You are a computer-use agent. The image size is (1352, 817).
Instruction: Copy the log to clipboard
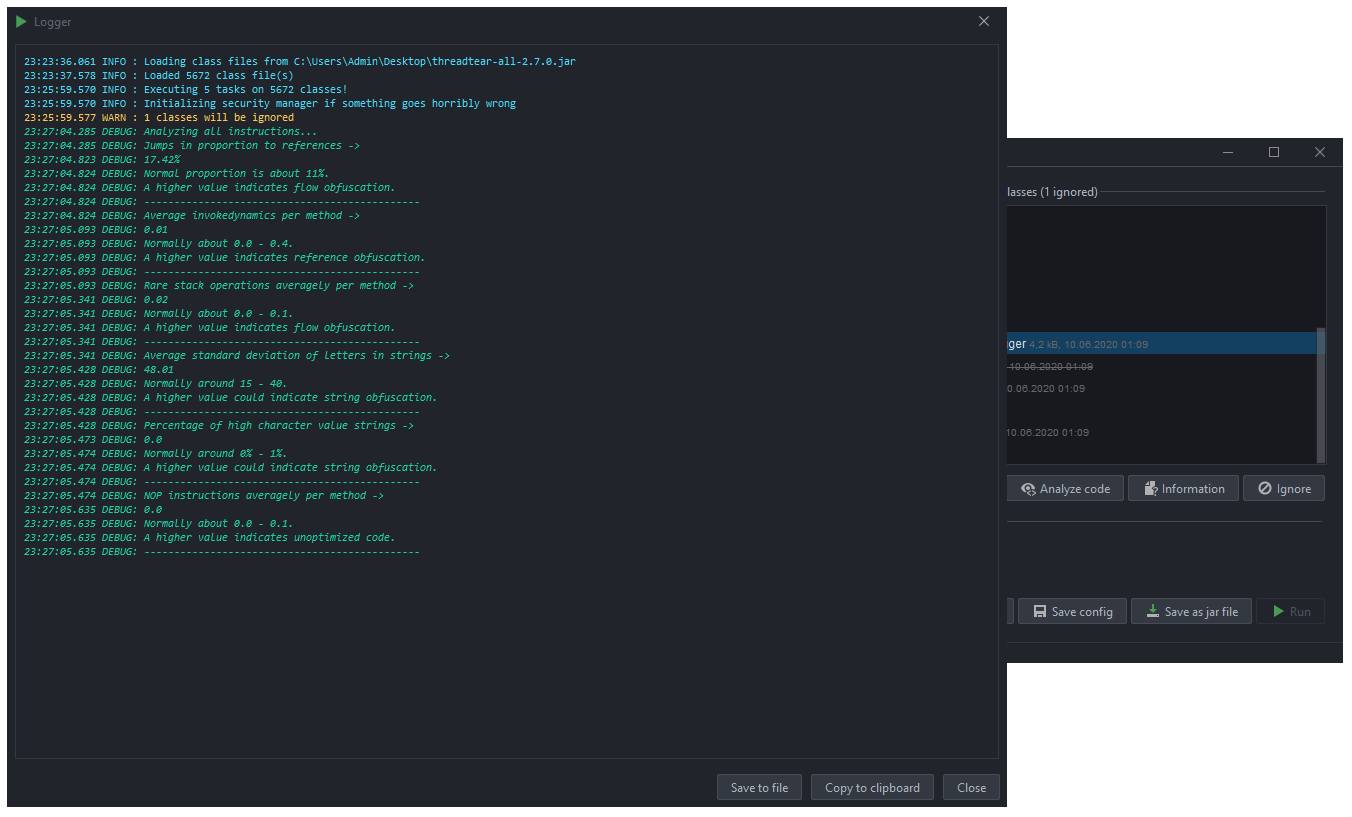click(x=872, y=787)
